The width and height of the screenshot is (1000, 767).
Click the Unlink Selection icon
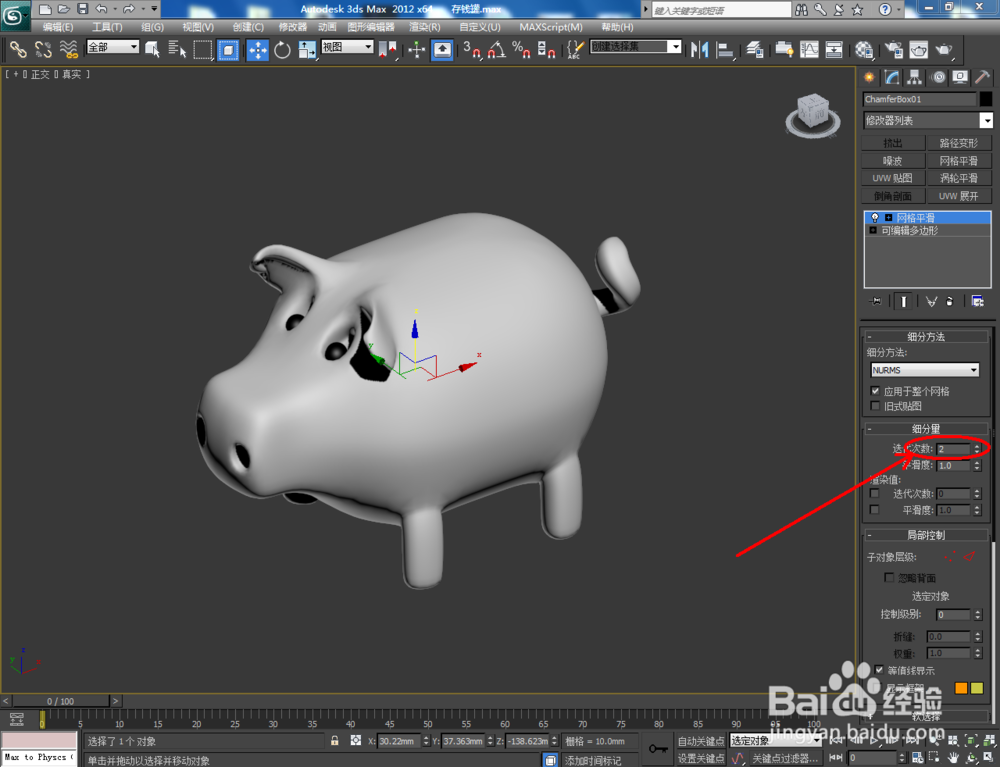43,49
